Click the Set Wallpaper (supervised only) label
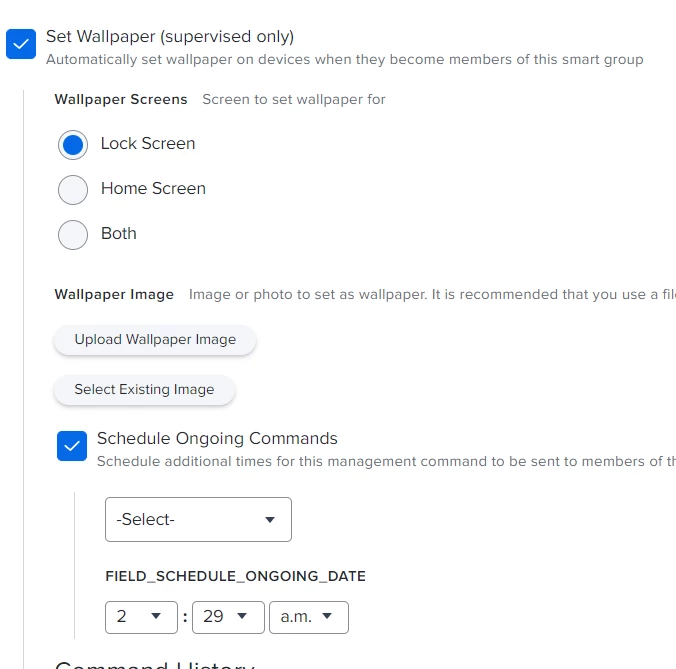This screenshot has height=669, width=676. click(x=170, y=37)
